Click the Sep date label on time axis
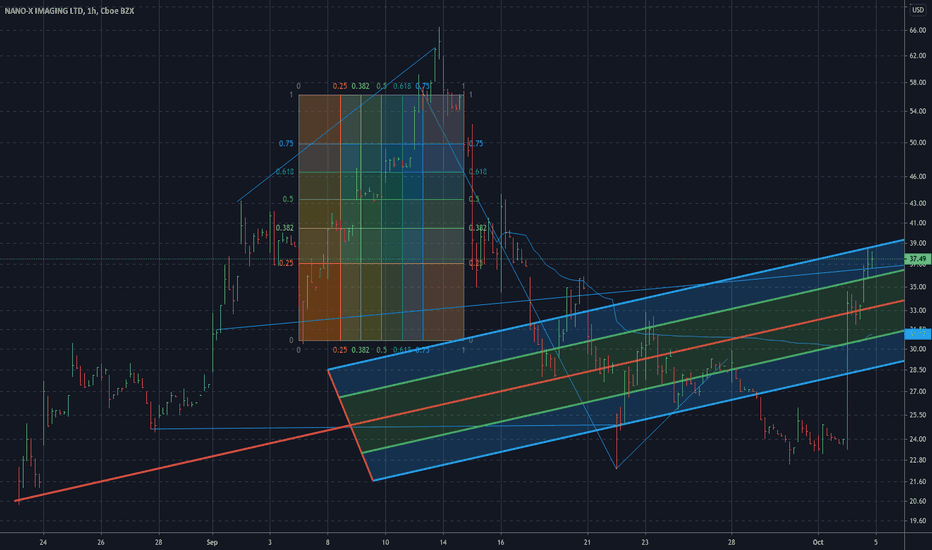 click(212, 542)
